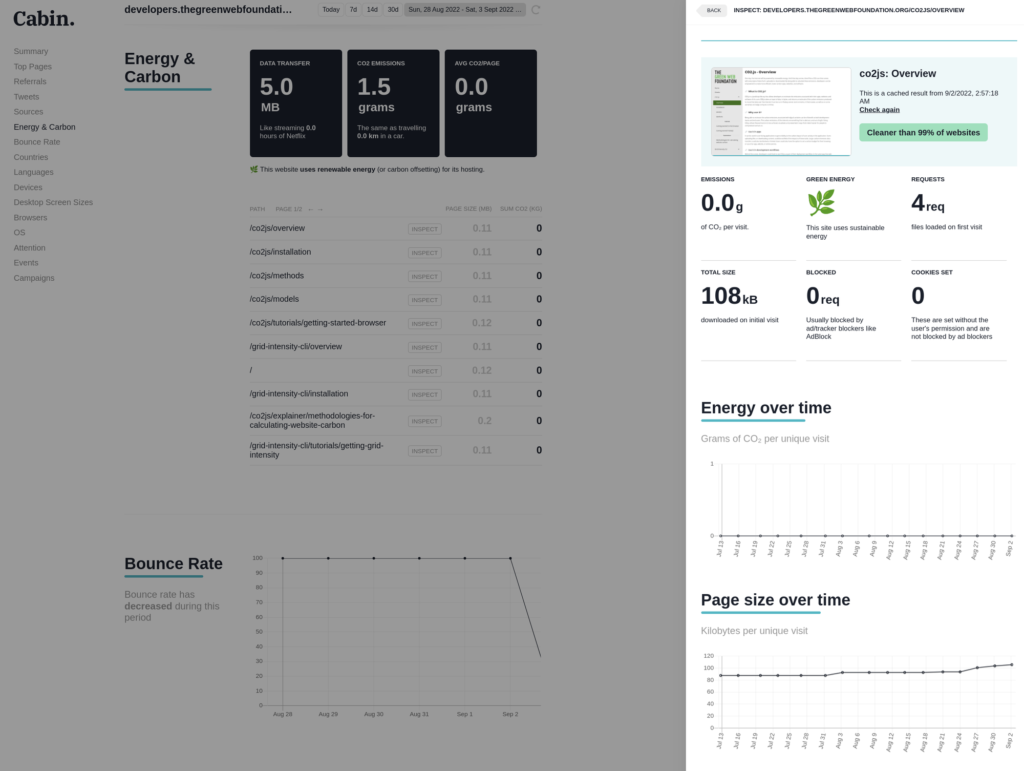Click the Page size over time heading
This screenshot has width=1024, height=771.
(x=775, y=600)
